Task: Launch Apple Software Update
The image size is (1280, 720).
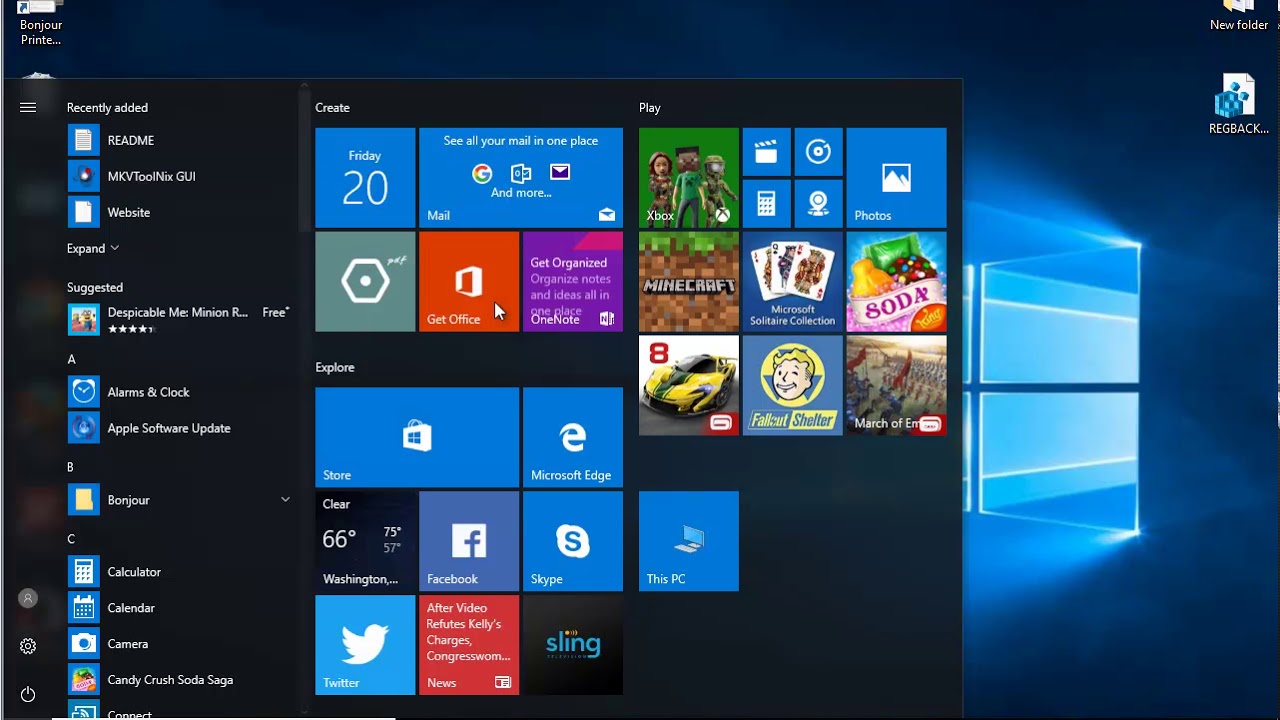Action: pos(180,428)
